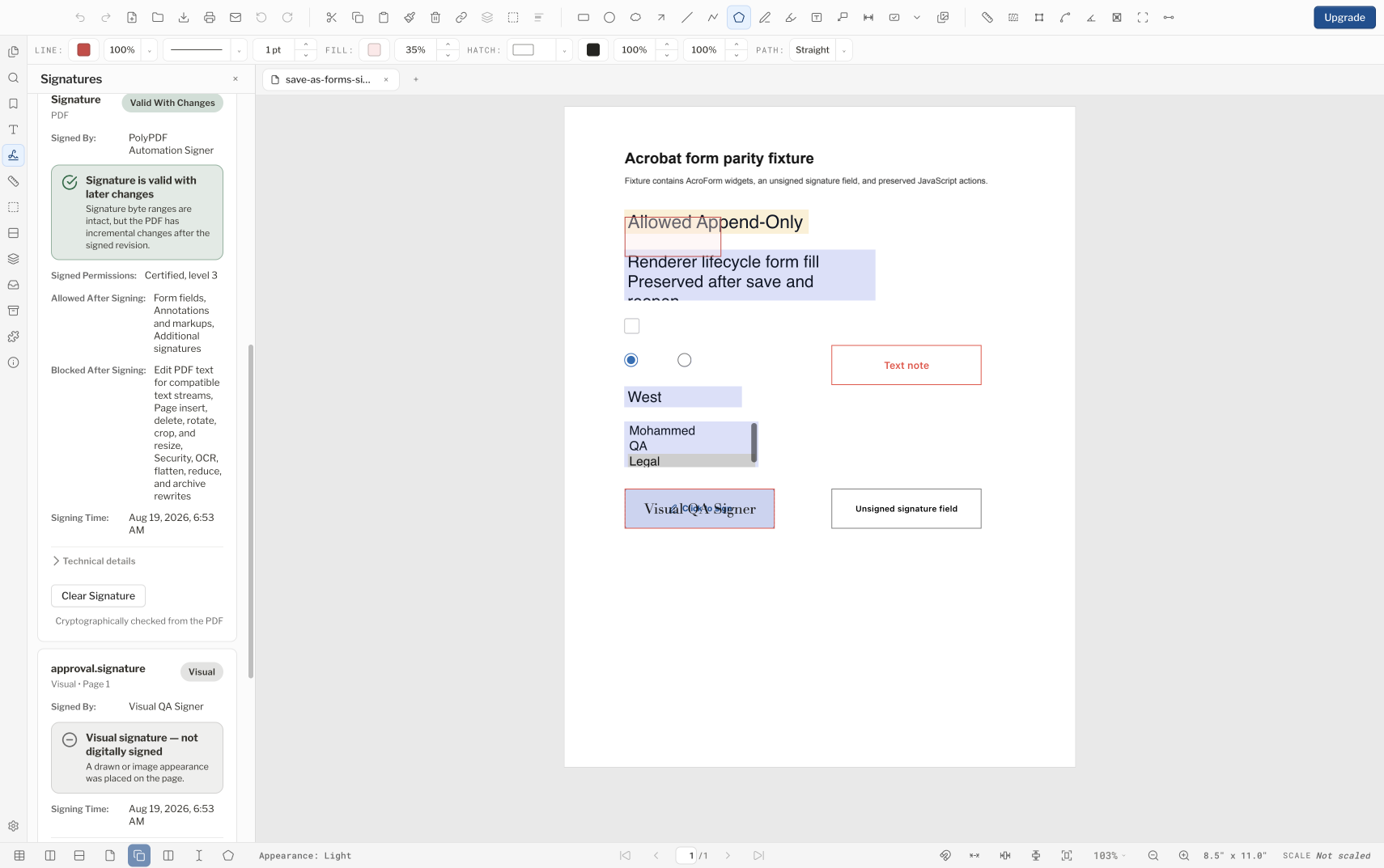Viewport: 1384px width, 868px height.
Task: Close the Signatures panel
Action: point(236,78)
